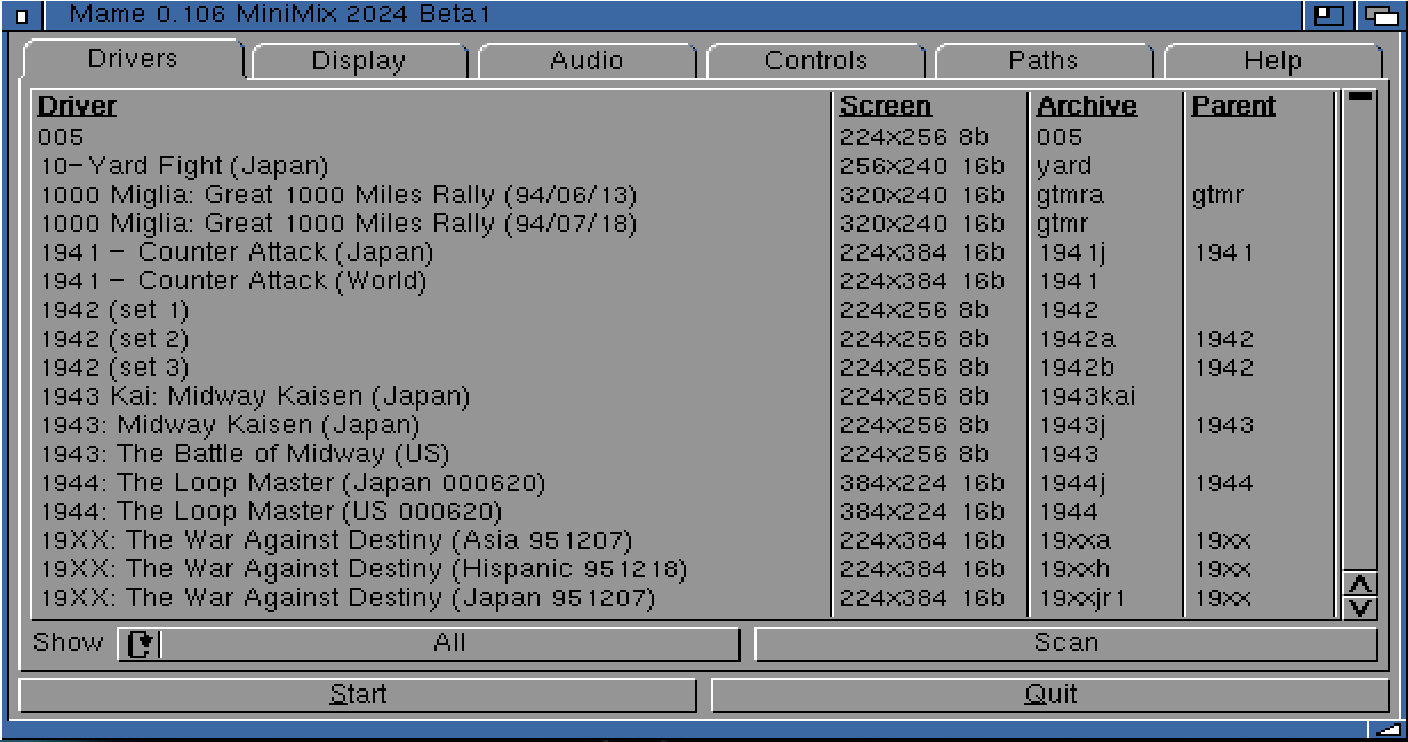Image resolution: width=1408 pixels, height=742 pixels.
Task: Click the window title bar text
Action: (x=281, y=15)
